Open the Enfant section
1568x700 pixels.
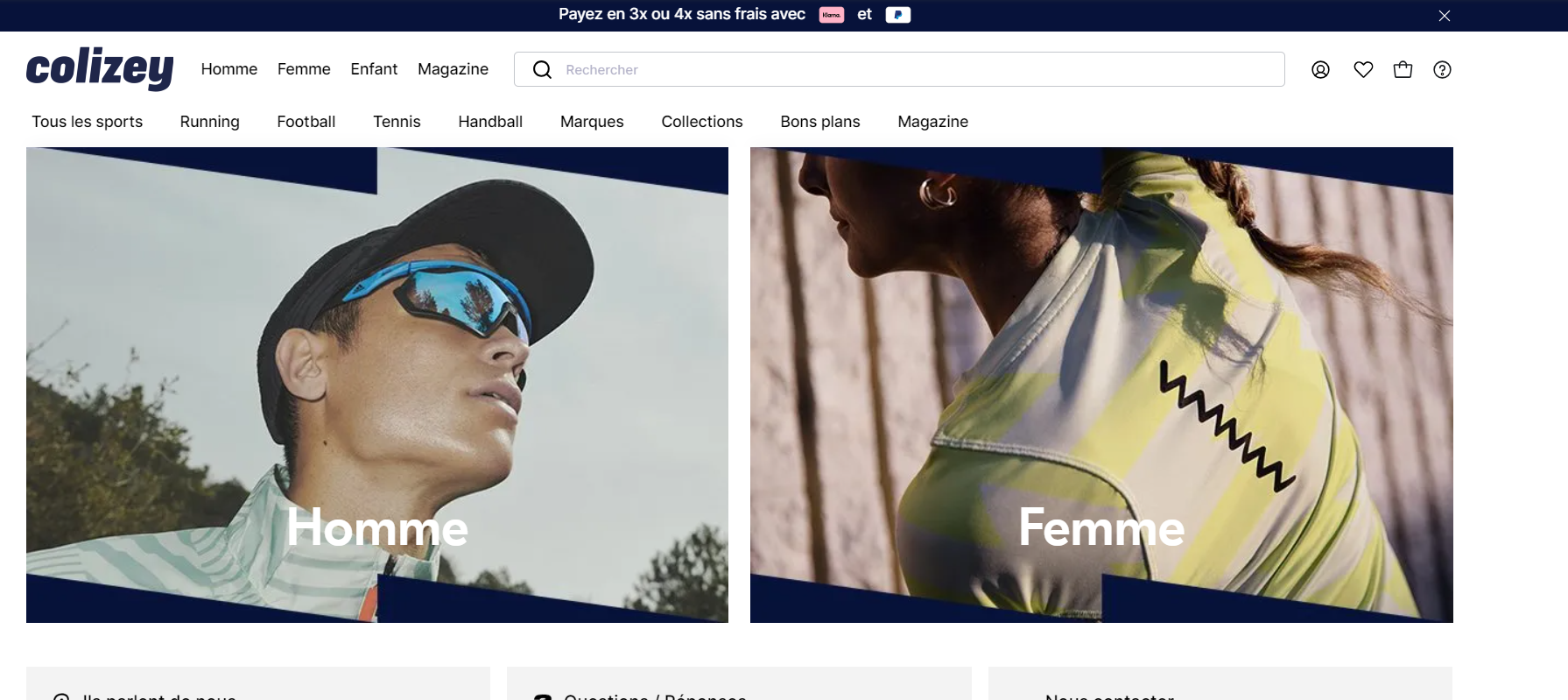click(374, 69)
